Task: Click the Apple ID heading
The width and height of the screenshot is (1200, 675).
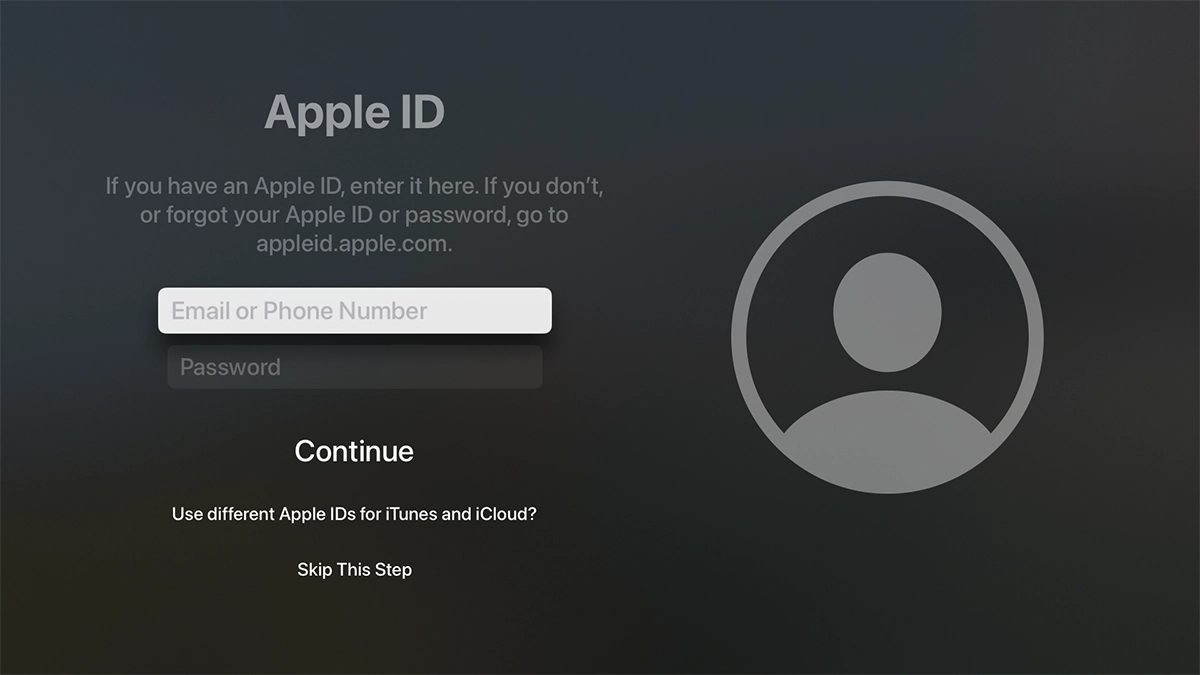Action: coord(354,112)
